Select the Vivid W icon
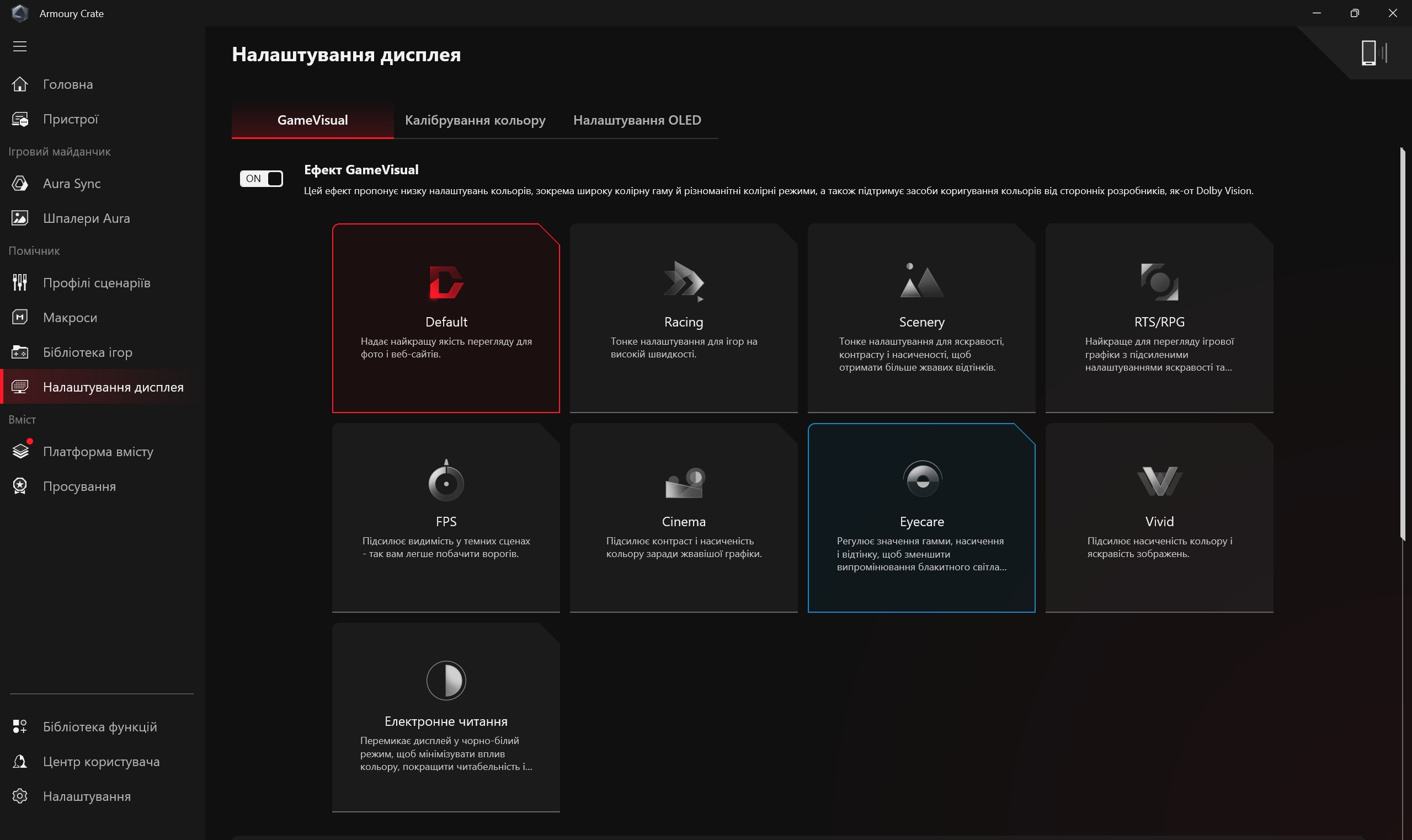The width and height of the screenshot is (1412, 840). [x=1159, y=481]
